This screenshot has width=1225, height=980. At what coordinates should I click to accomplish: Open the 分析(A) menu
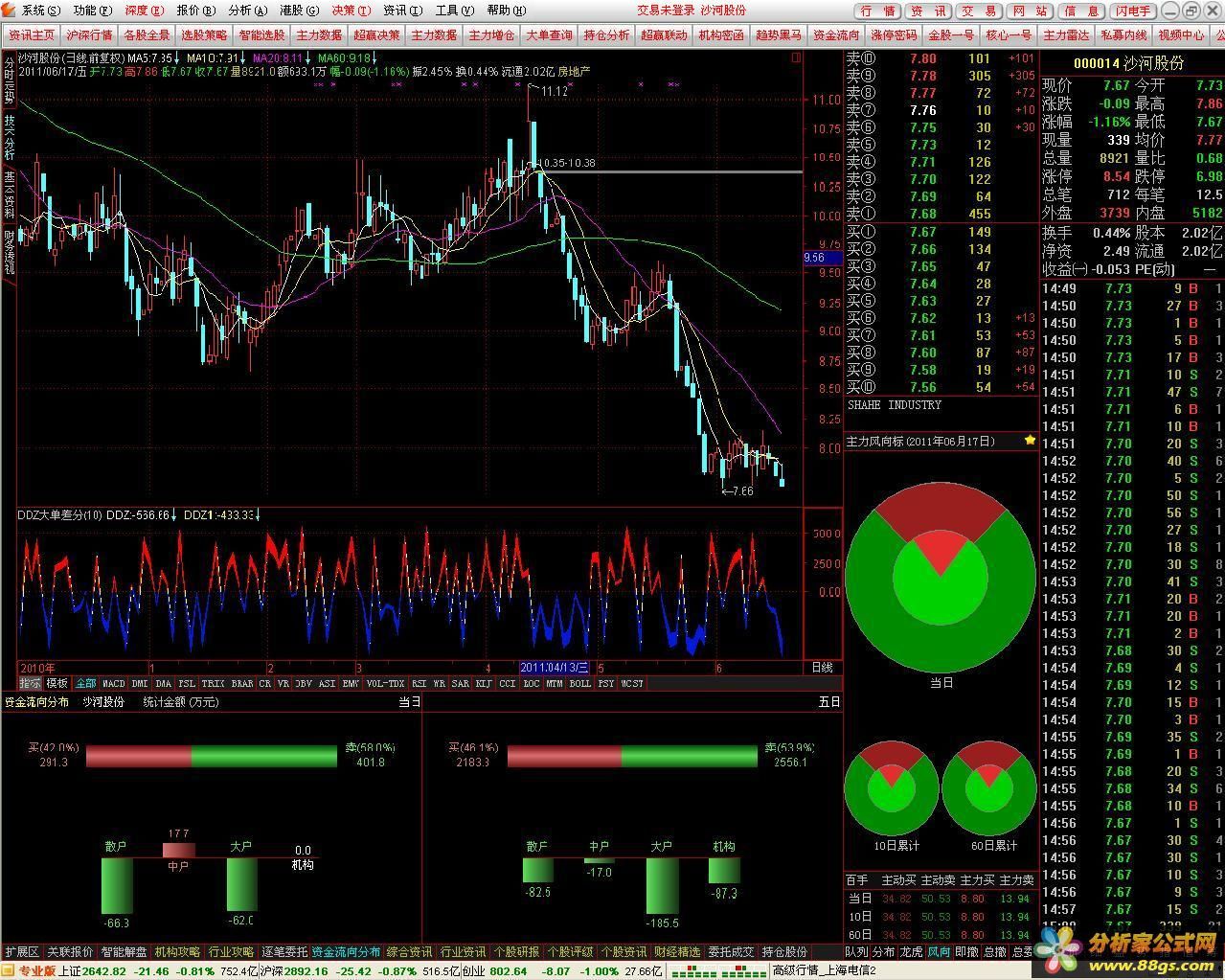[x=247, y=11]
